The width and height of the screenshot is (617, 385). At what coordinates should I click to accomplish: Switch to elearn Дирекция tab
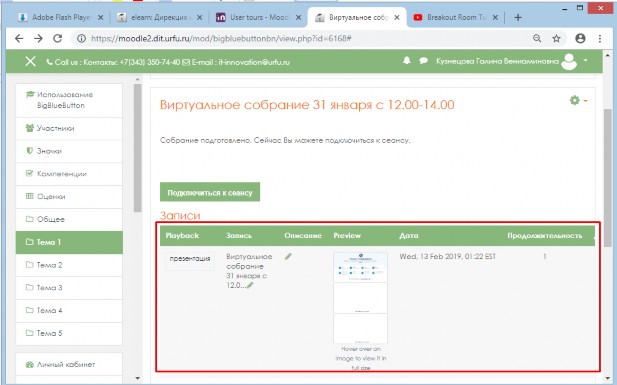159,17
